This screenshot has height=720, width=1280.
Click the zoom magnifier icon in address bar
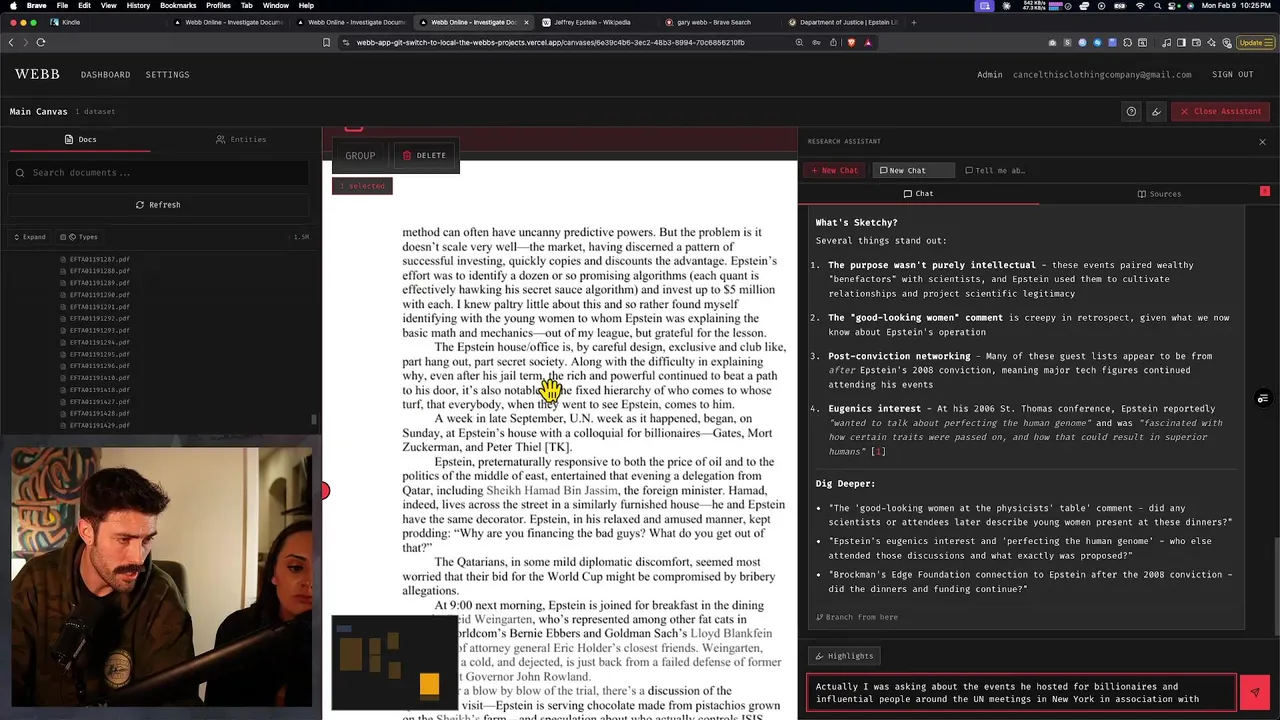tap(799, 42)
